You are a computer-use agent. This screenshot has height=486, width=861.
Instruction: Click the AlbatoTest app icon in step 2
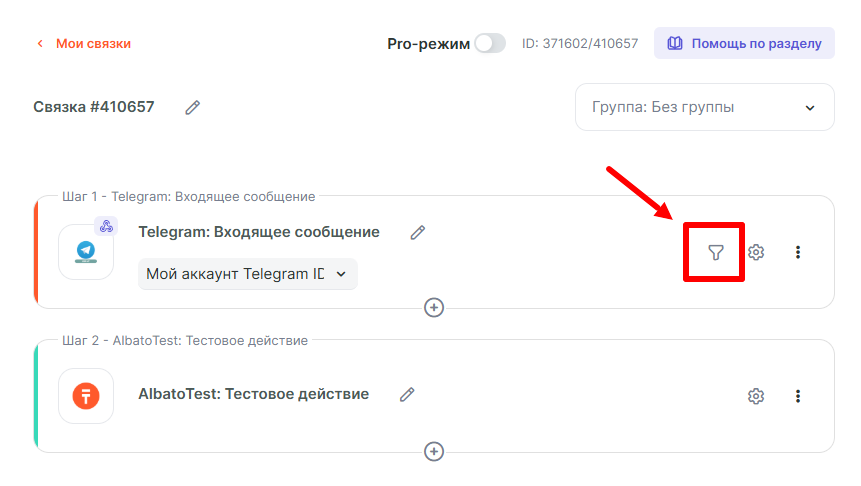(86, 396)
